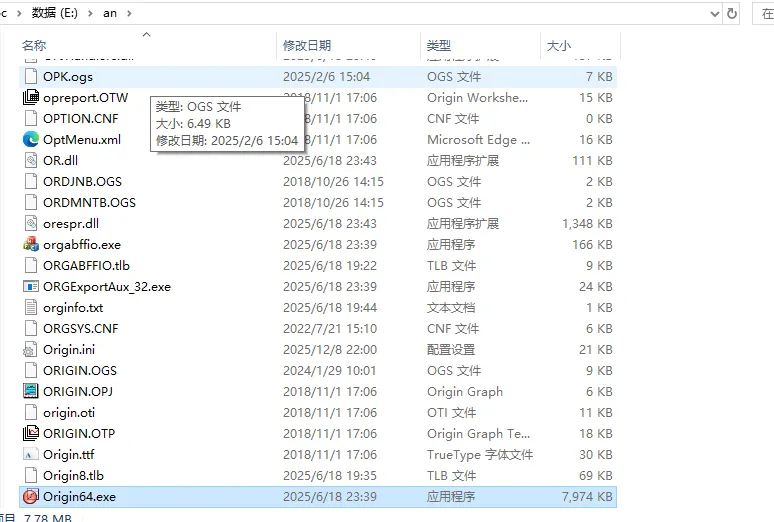774x522 pixels.
Task: Sort files by 大小 column header
Action: [559, 46]
